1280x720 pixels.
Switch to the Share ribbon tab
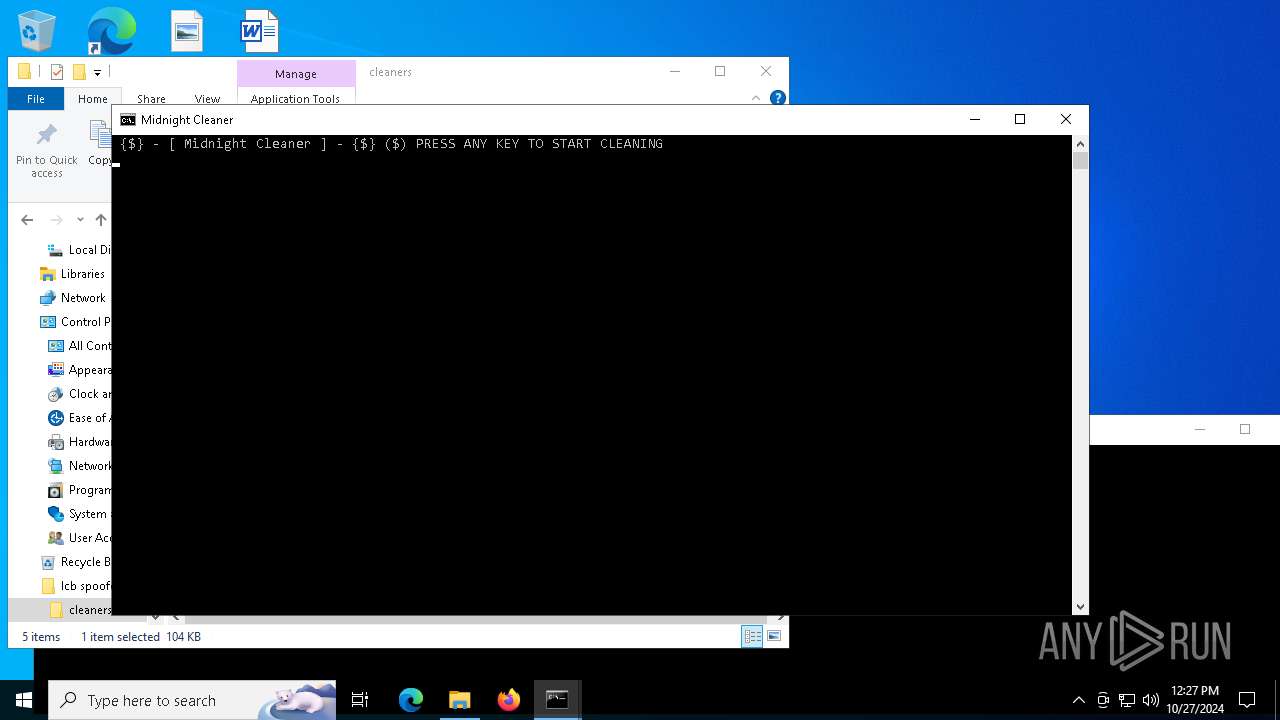[x=151, y=99]
